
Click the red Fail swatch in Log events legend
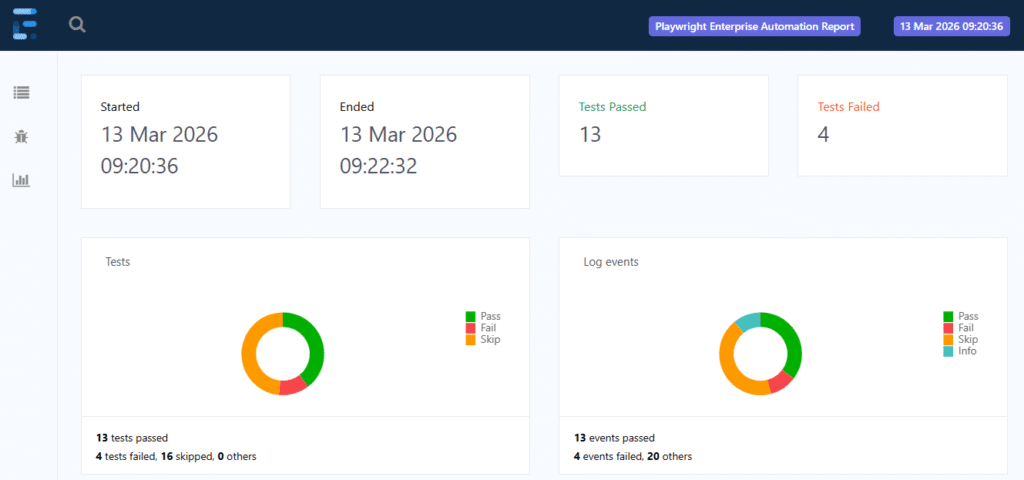(948, 328)
